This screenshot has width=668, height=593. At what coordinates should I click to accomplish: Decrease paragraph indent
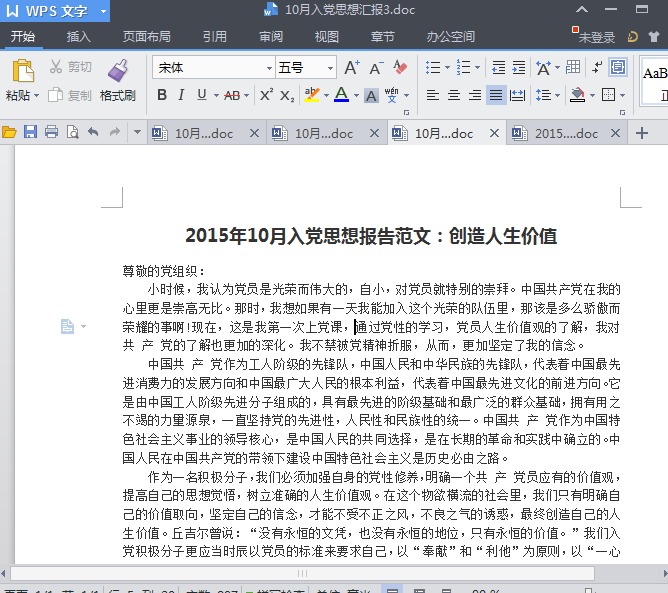(x=498, y=68)
